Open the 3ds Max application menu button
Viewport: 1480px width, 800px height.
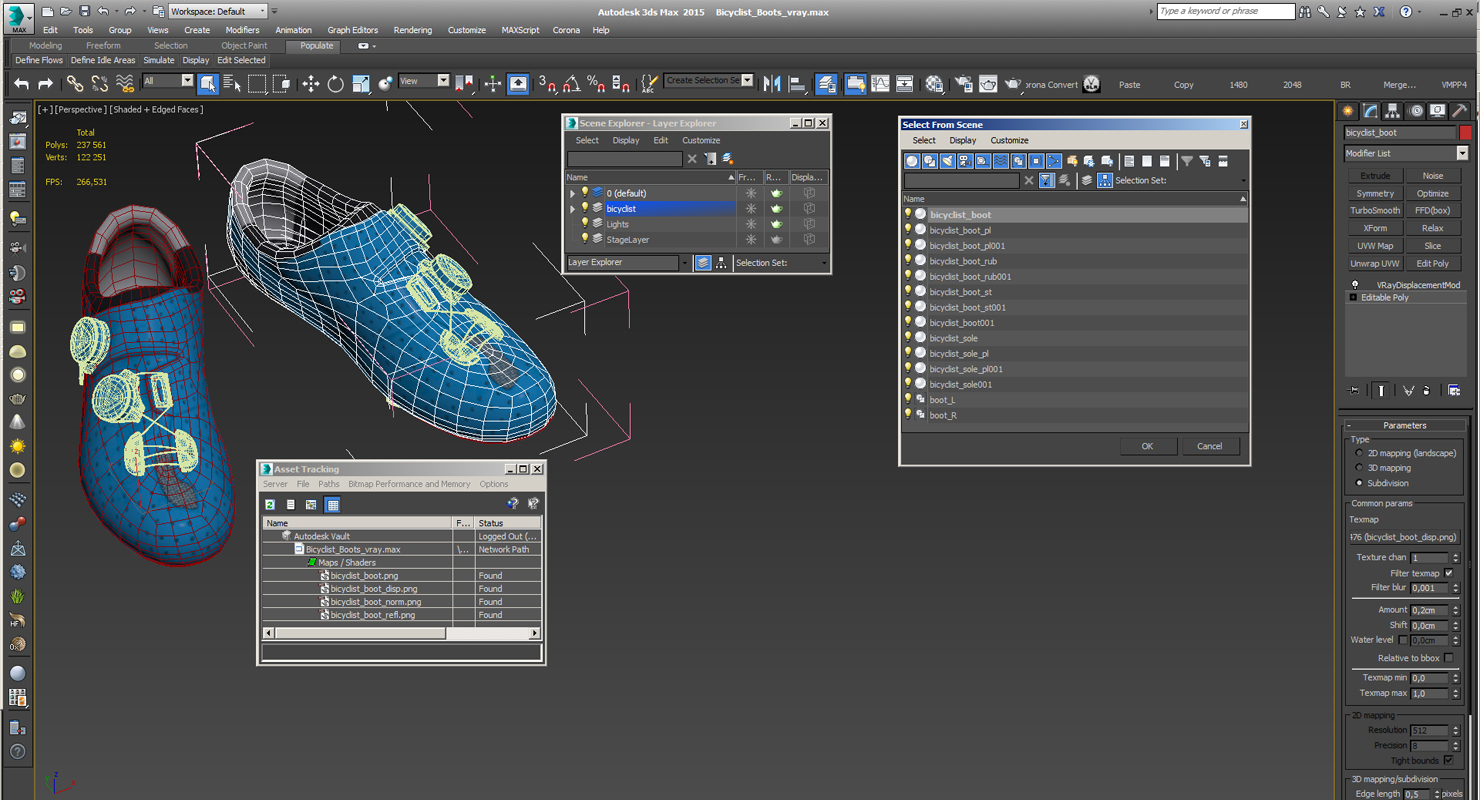(x=19, y=18)
